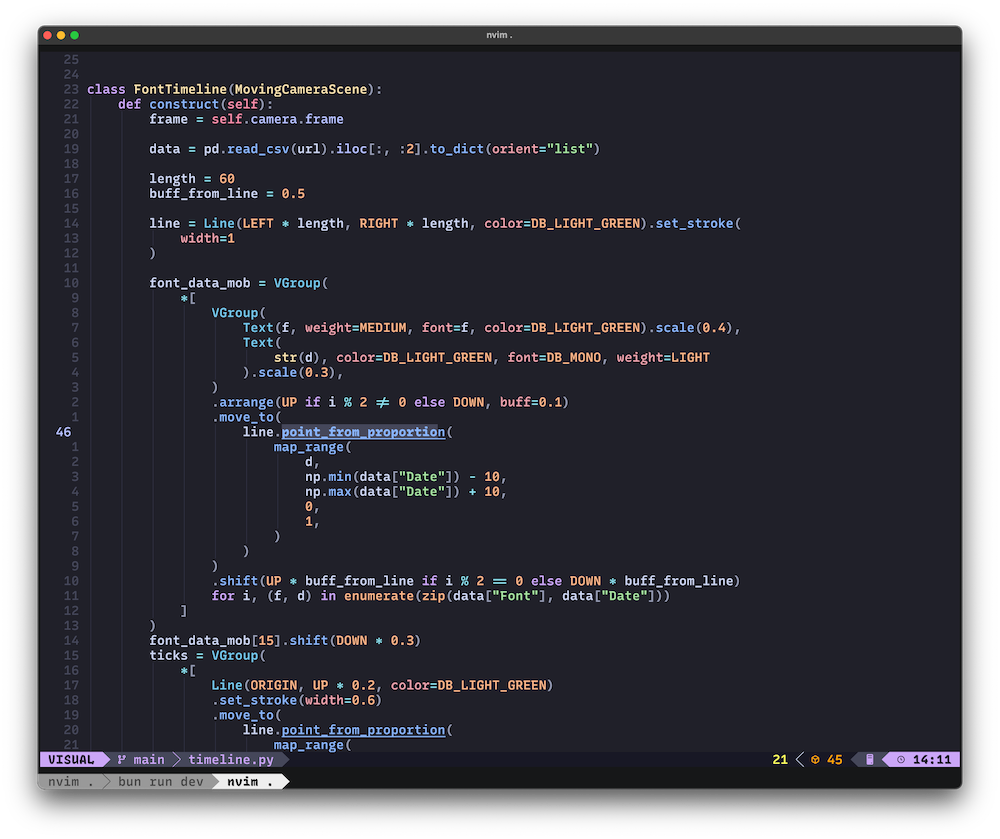Click 'read_csv' in the data assignment
The height and width of the screenshot is (839, 1000).
258,149
